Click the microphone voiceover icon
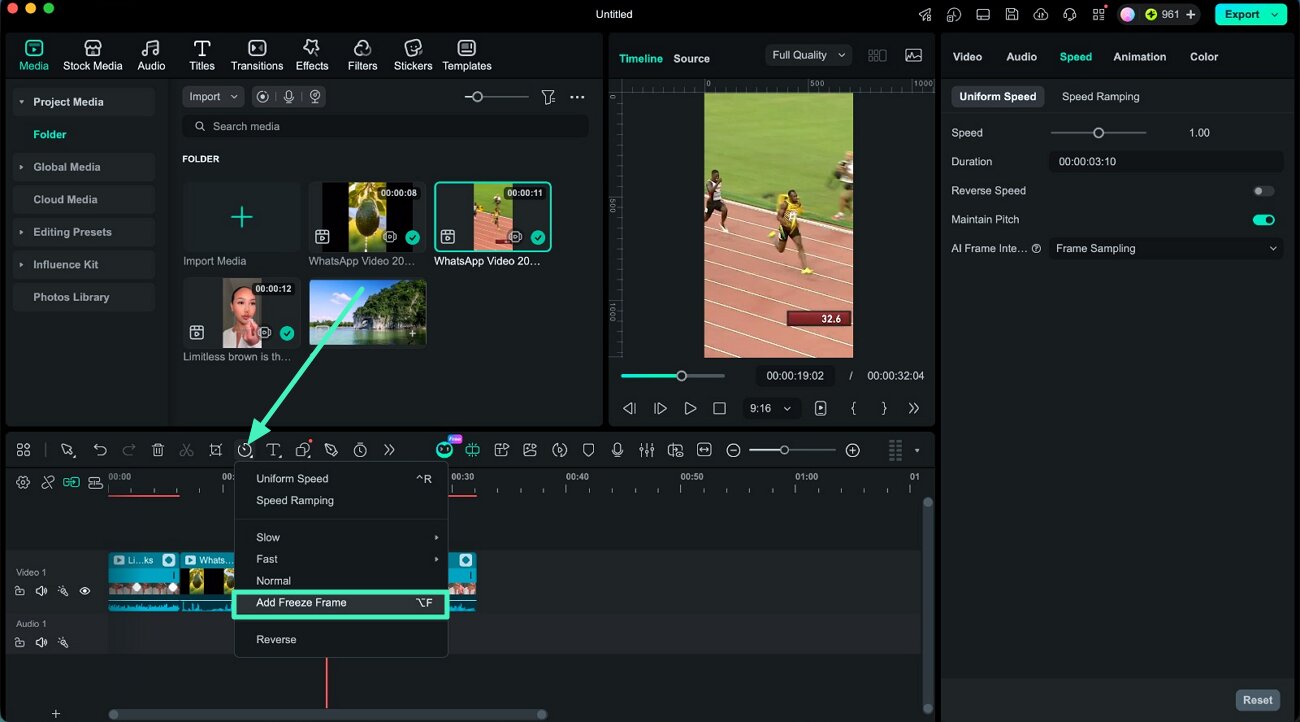 617,450
